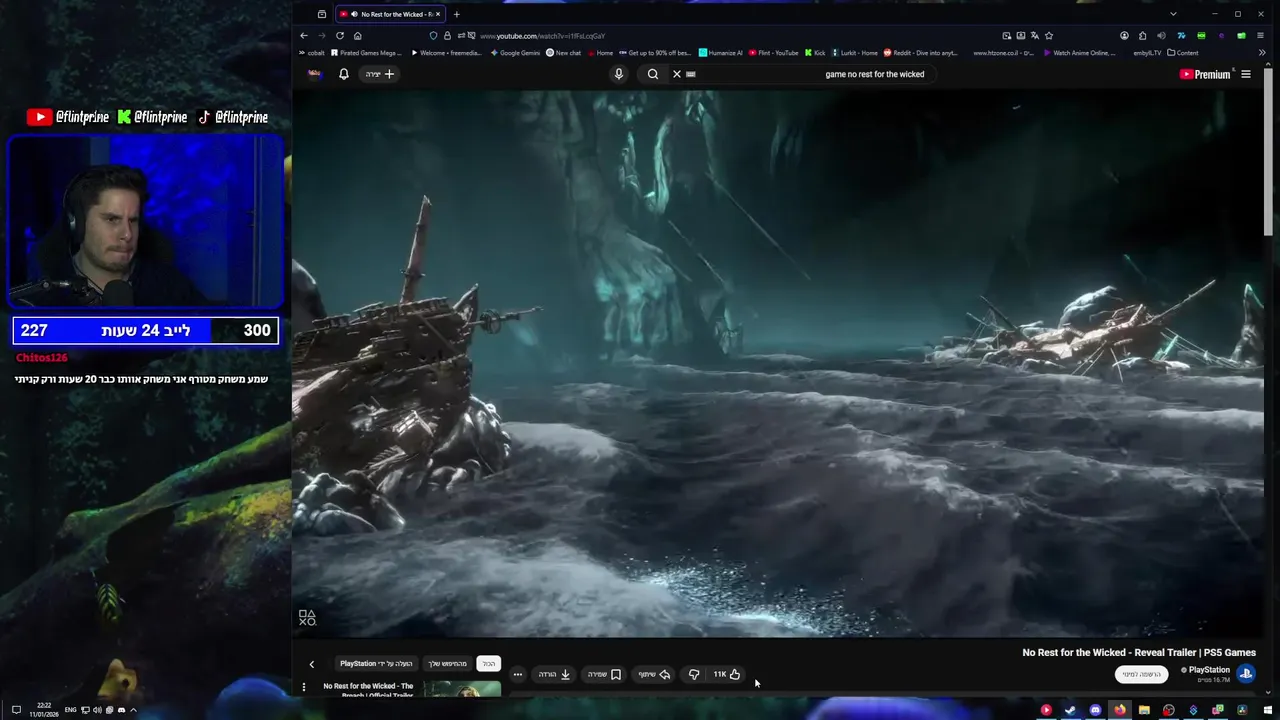This screenshot has width=1280, height=720.
Task: Reload the page with refresh icon
Action: pyautogui.click(x=340, y=36)
